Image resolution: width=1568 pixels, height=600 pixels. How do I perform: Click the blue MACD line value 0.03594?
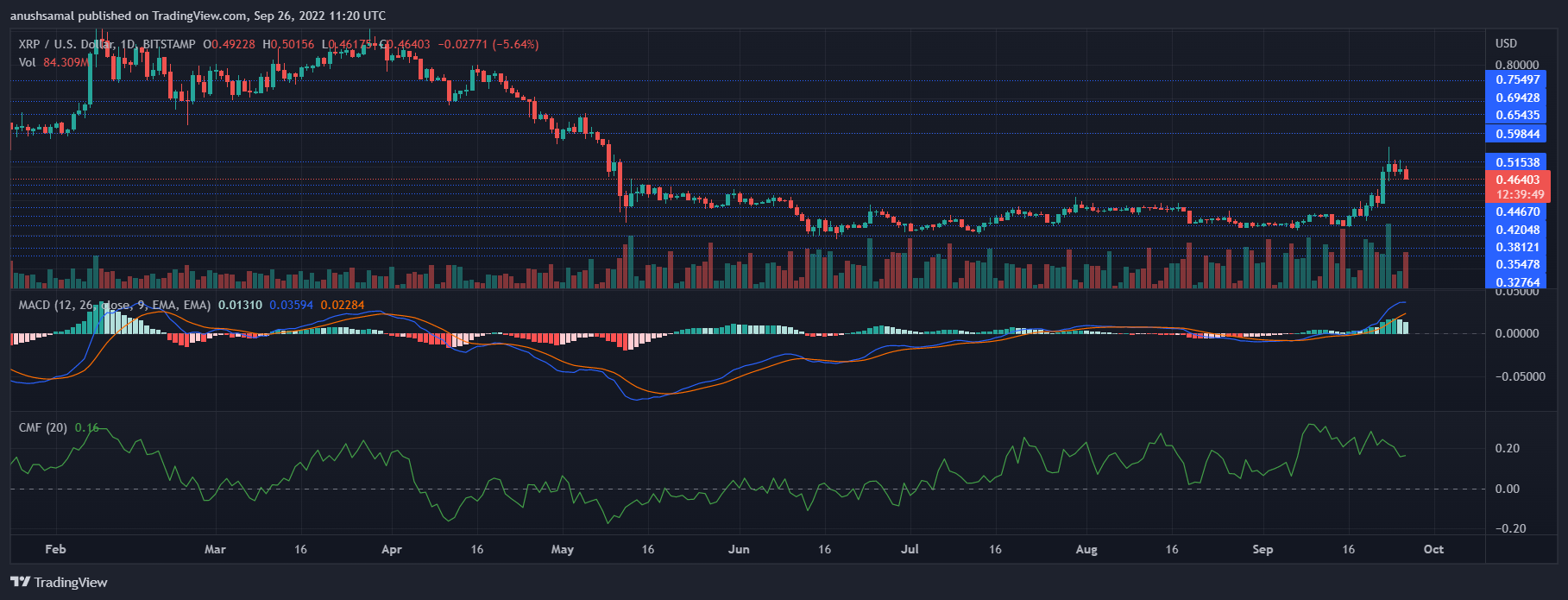coord(292,305)
